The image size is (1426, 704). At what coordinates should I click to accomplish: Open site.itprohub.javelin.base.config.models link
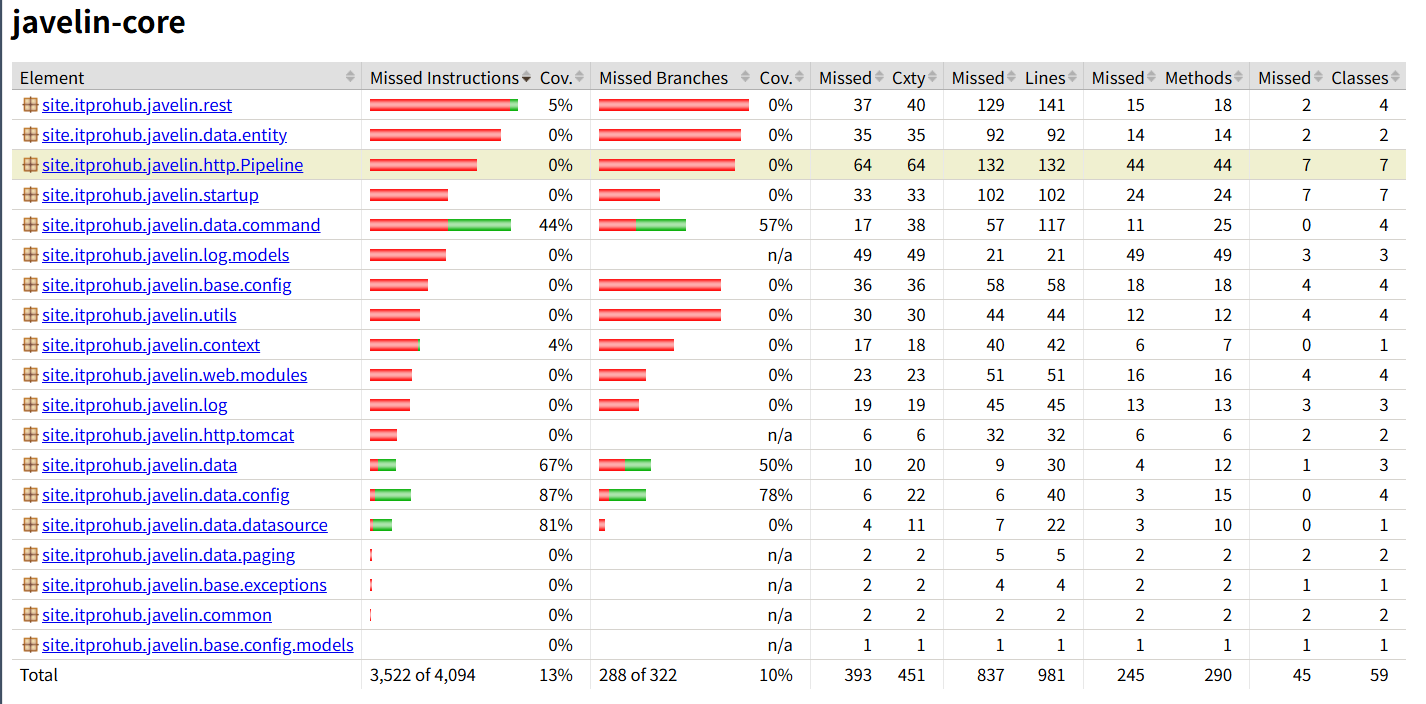click(197, 645)
